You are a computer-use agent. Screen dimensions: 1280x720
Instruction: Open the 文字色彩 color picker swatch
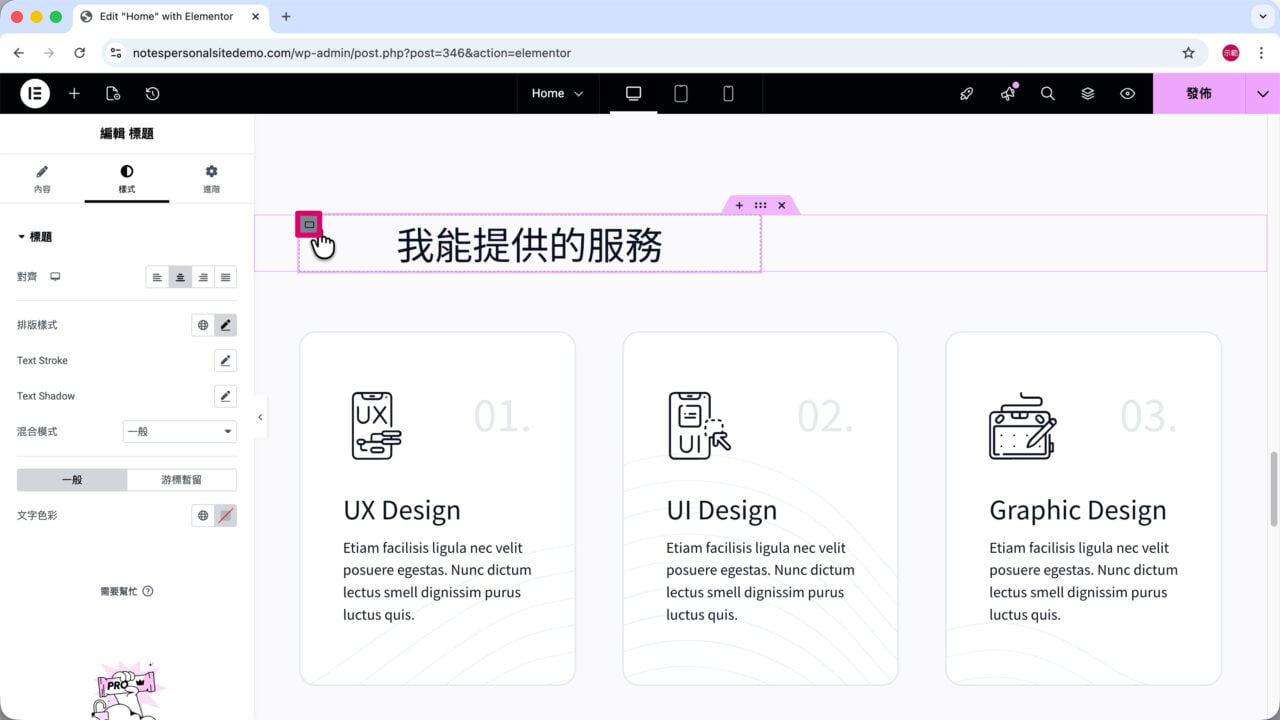226,516
